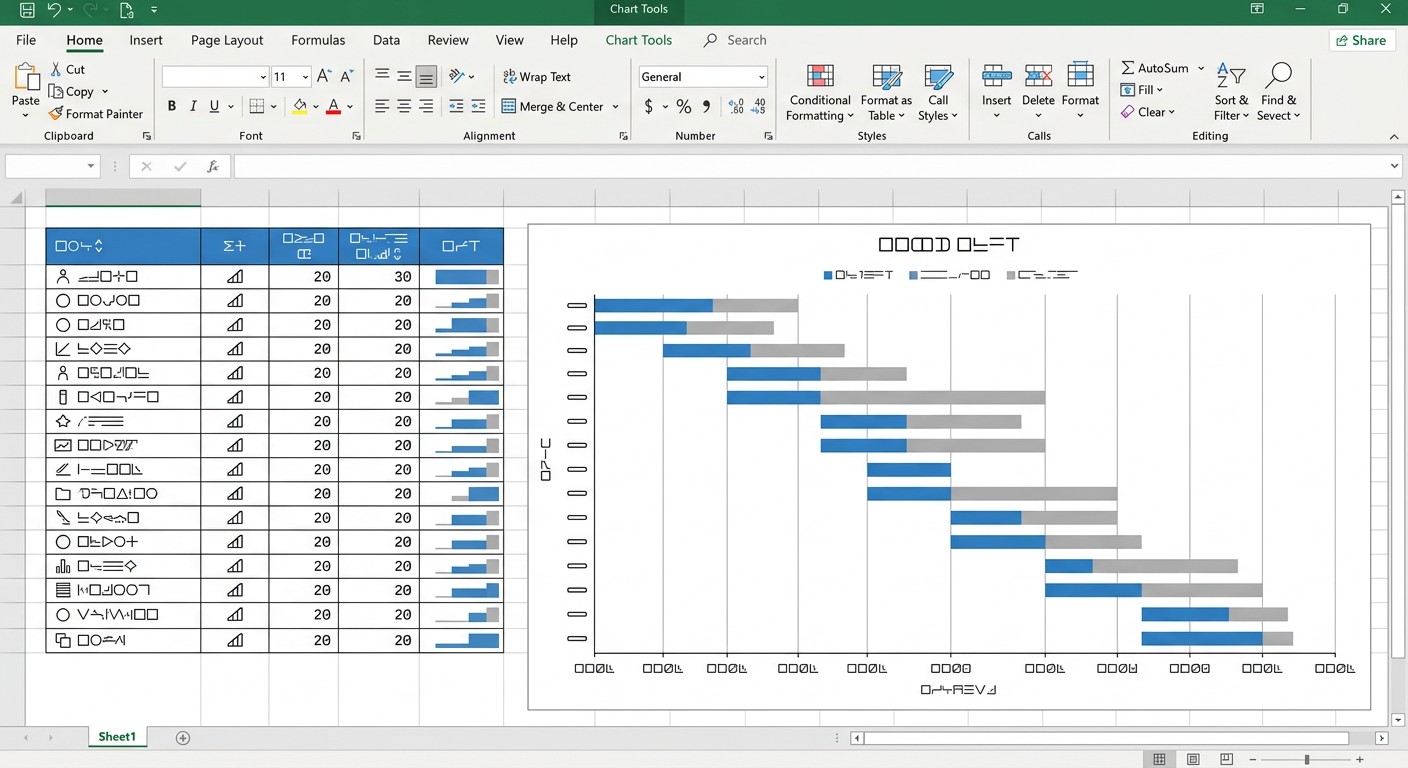The image size is (1408, 768).
Task: Select the Sheet1 worksheet tab
Action: [x=117, y=737]
